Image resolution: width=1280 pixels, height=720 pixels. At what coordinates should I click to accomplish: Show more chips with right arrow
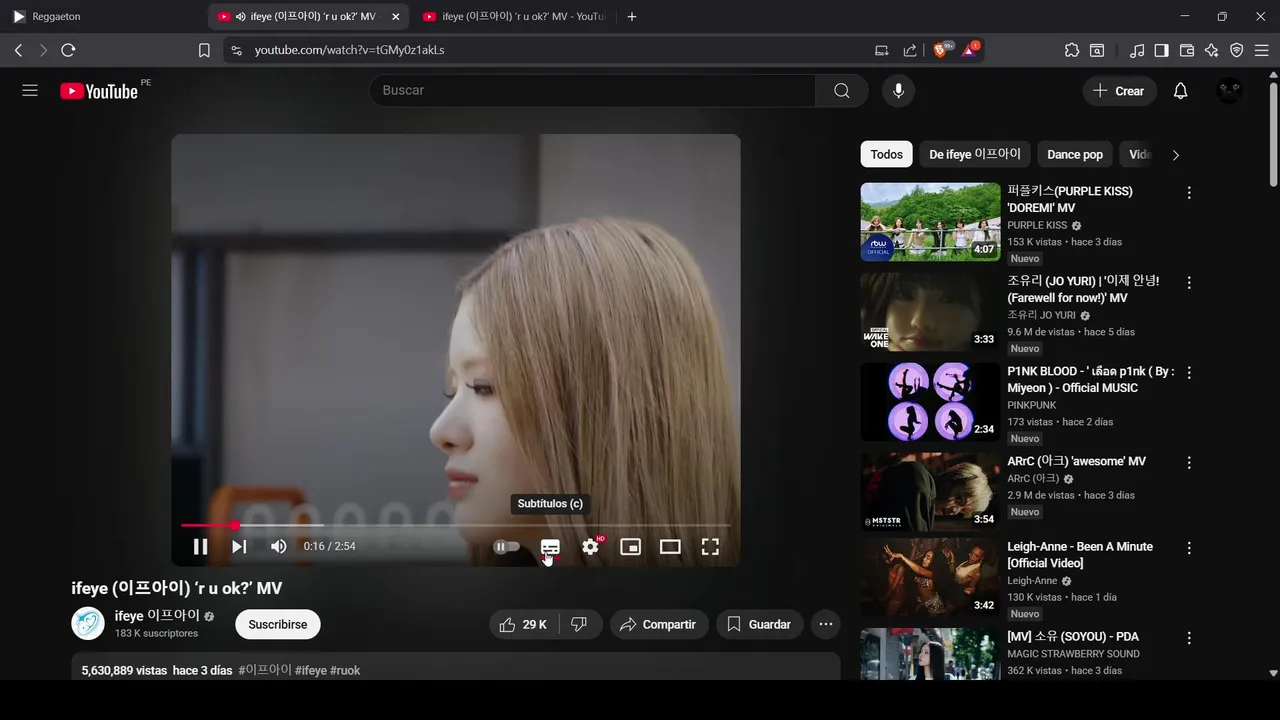pos(1176,155)
